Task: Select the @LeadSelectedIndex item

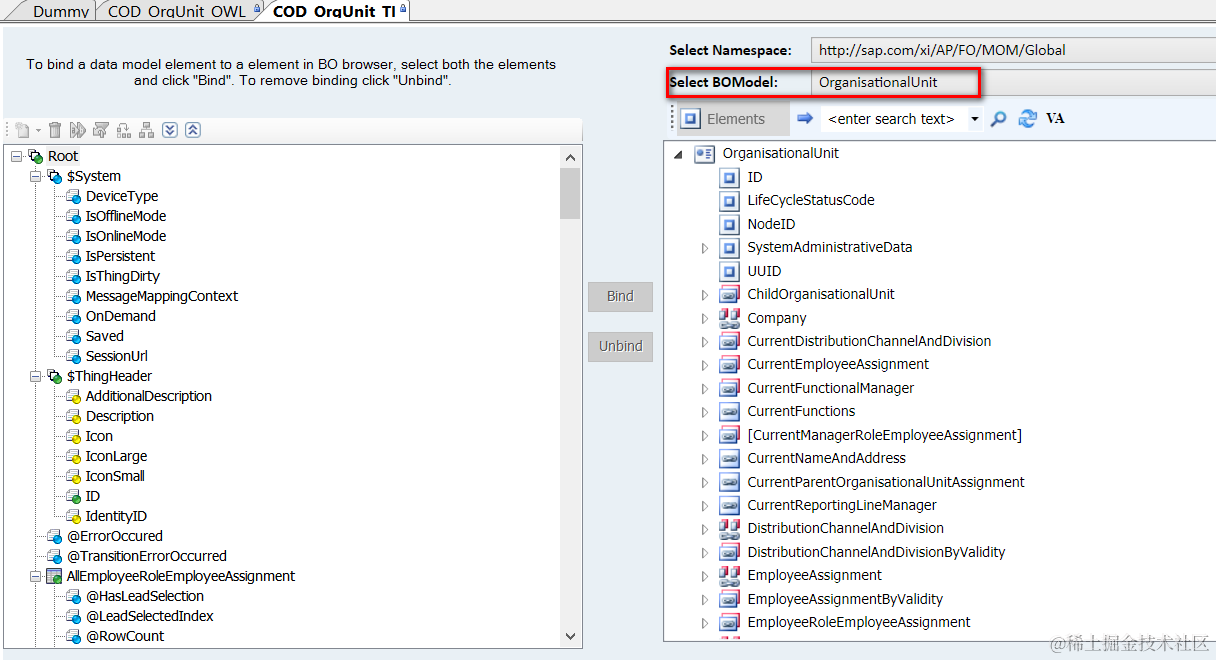Action: [x=150, y=616]
